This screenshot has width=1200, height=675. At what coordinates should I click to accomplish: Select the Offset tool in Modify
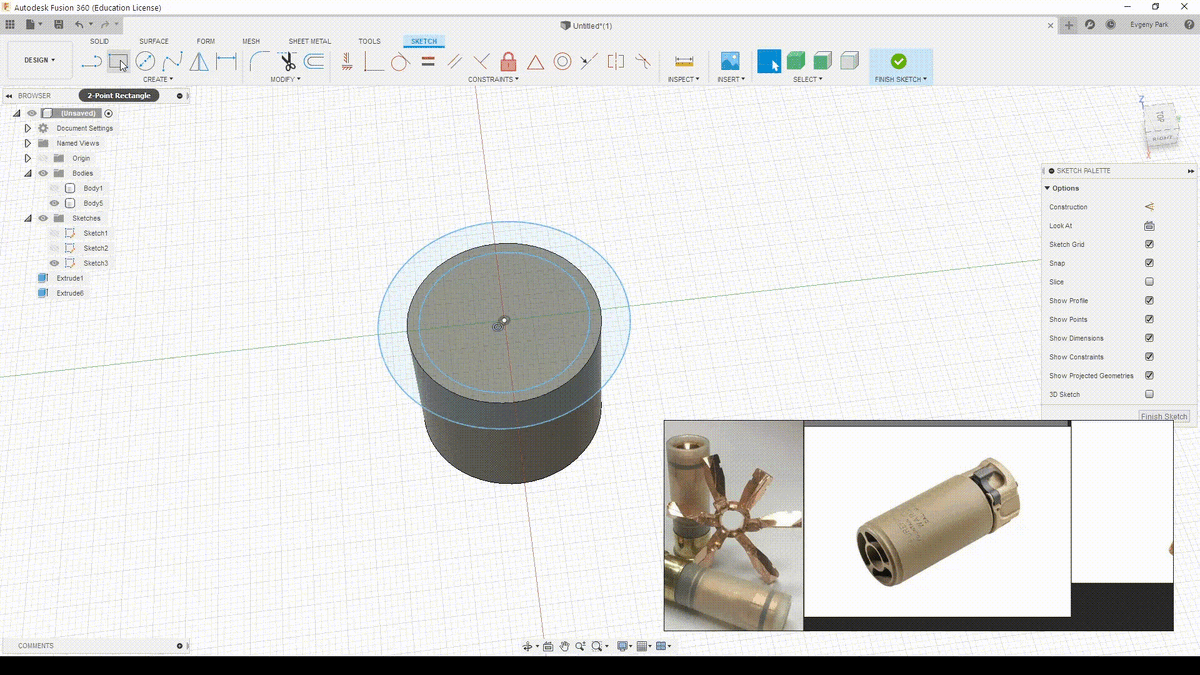pyautogui.click(x=314, y=62)
